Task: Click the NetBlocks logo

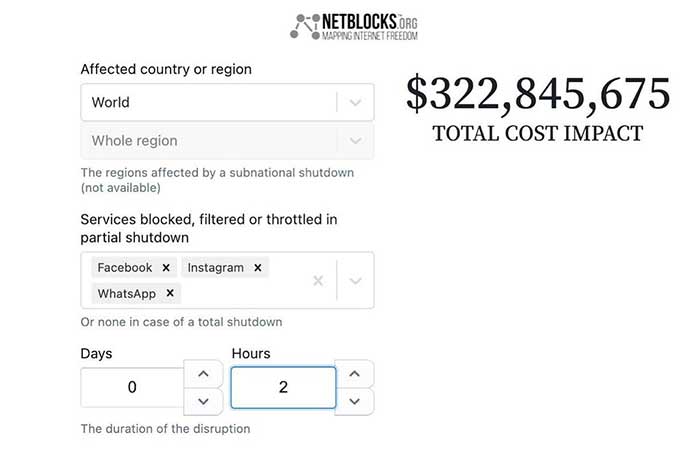Action: click(x=354, y=27)
